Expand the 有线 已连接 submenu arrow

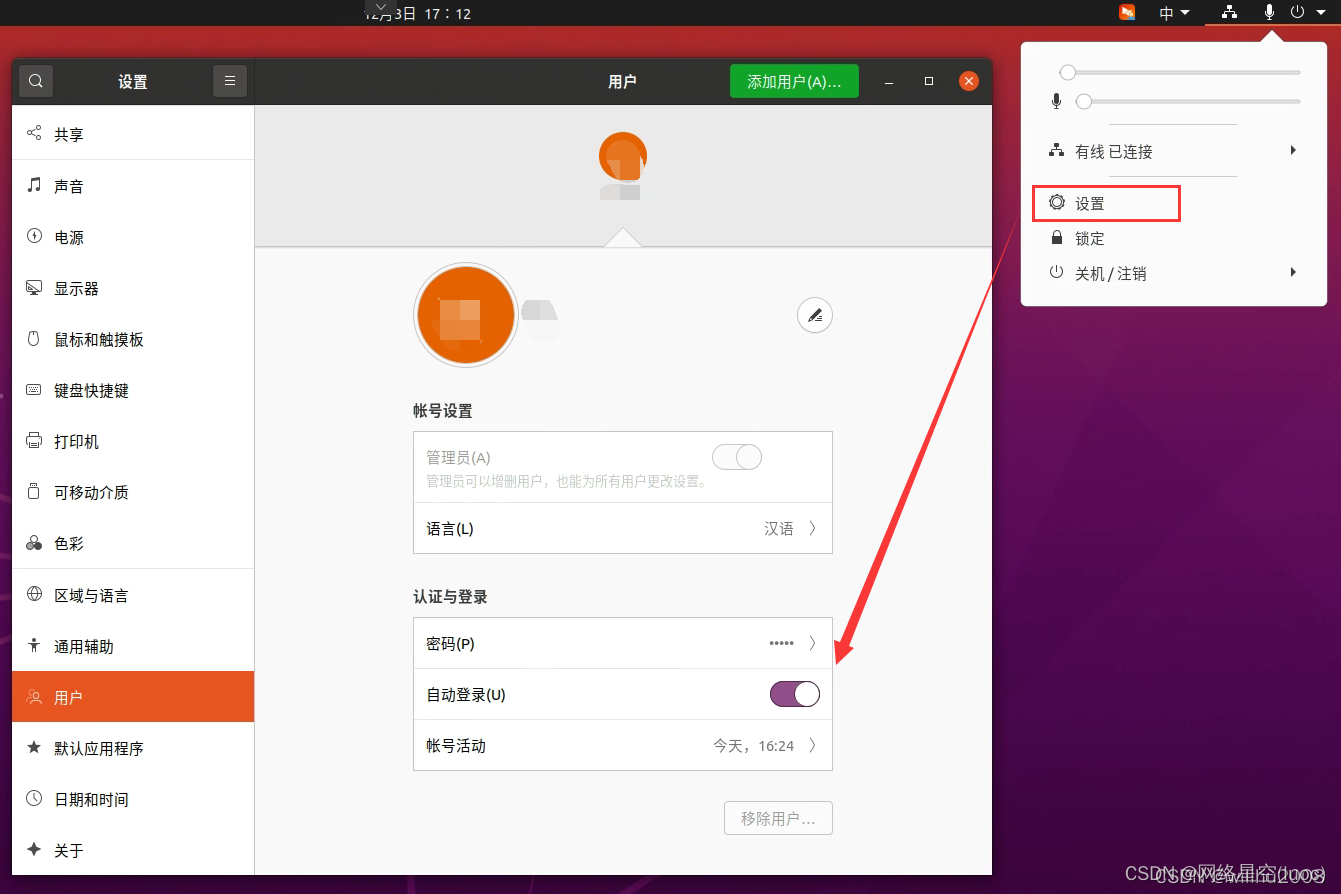click(1293, 150)
